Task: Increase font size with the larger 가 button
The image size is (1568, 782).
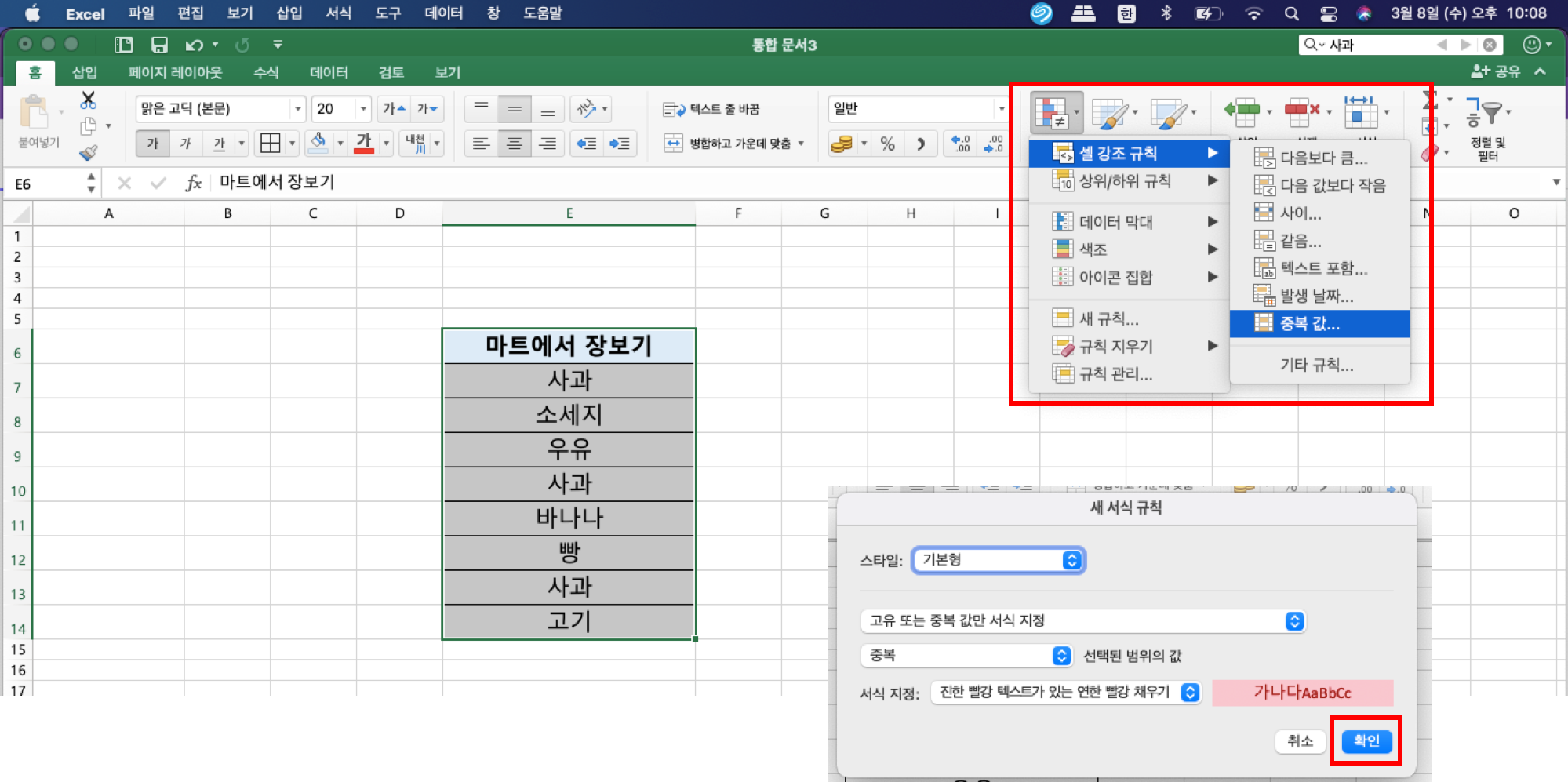Action: (x=394, y=108)
